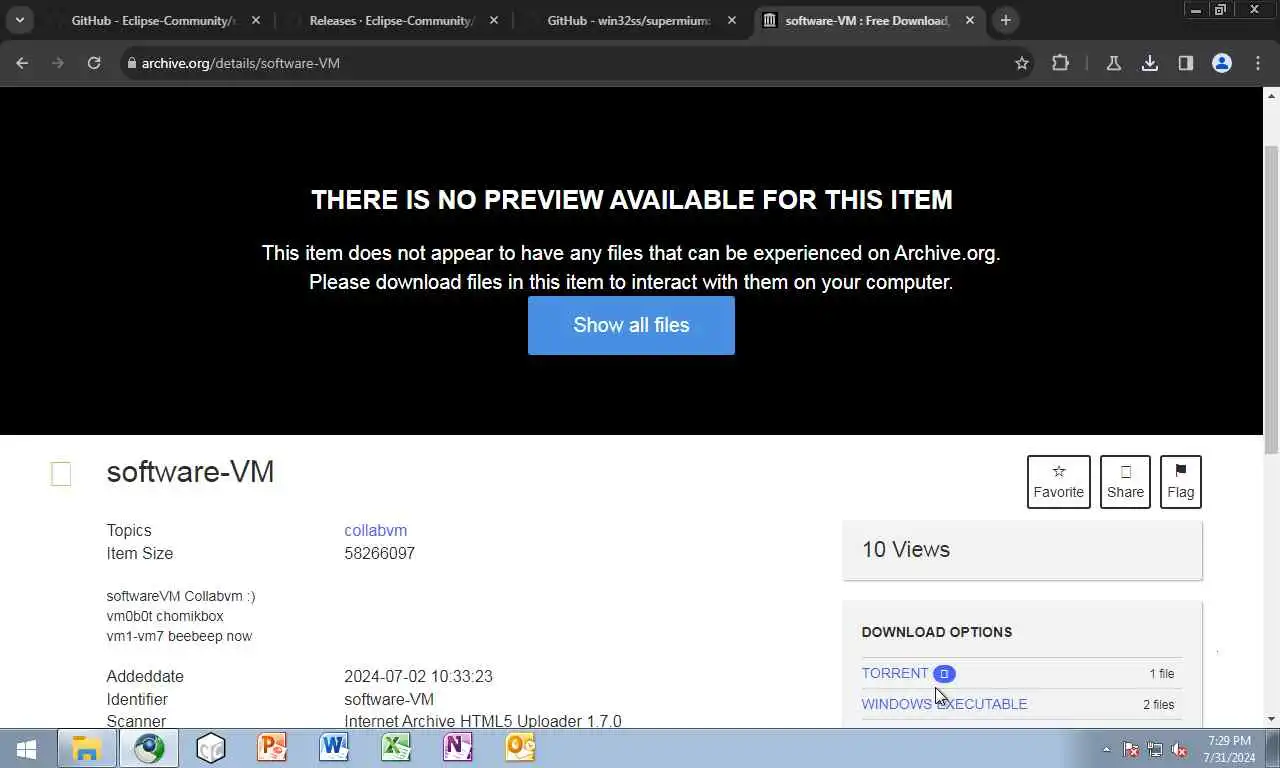The image size is (1280, 768).
Task: Open the Windows Start menu
Action: pos(27,748)
